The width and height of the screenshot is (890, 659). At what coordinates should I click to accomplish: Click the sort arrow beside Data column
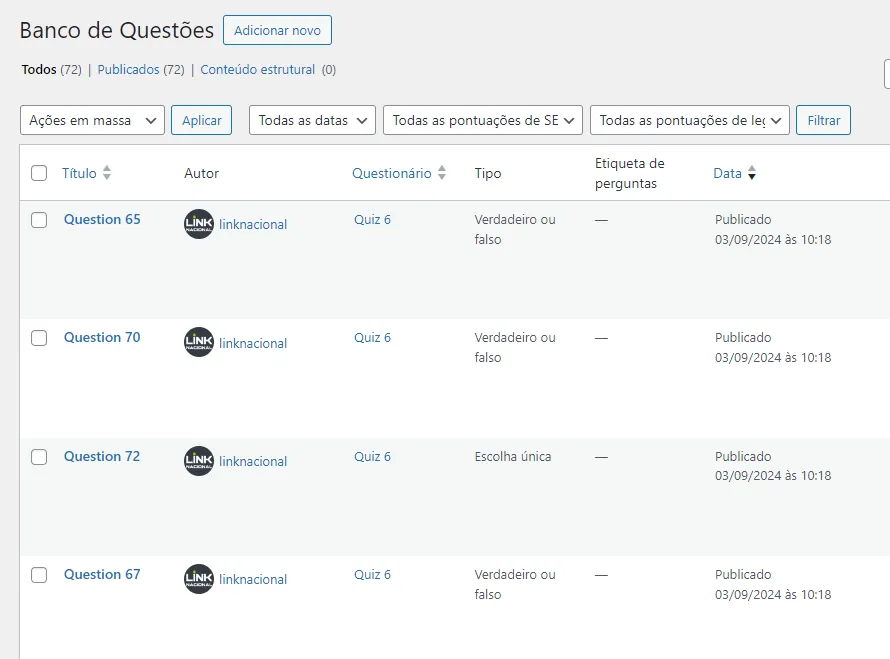[x=752, y=173]
